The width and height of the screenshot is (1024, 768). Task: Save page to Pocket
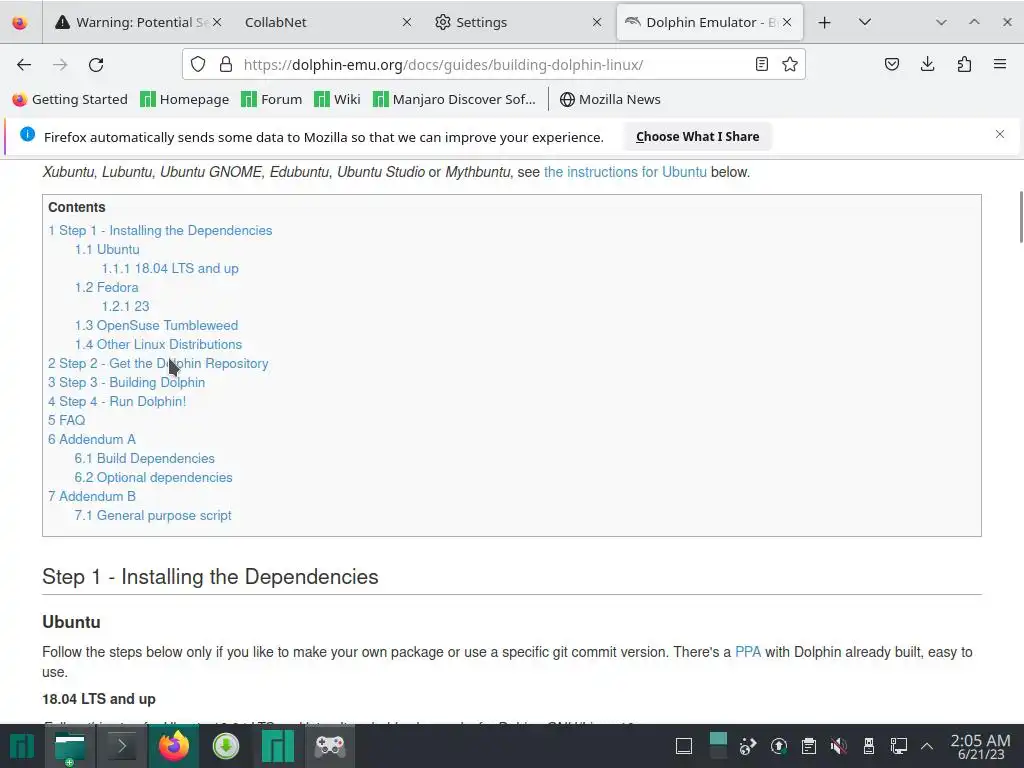(x=891, y=64)
